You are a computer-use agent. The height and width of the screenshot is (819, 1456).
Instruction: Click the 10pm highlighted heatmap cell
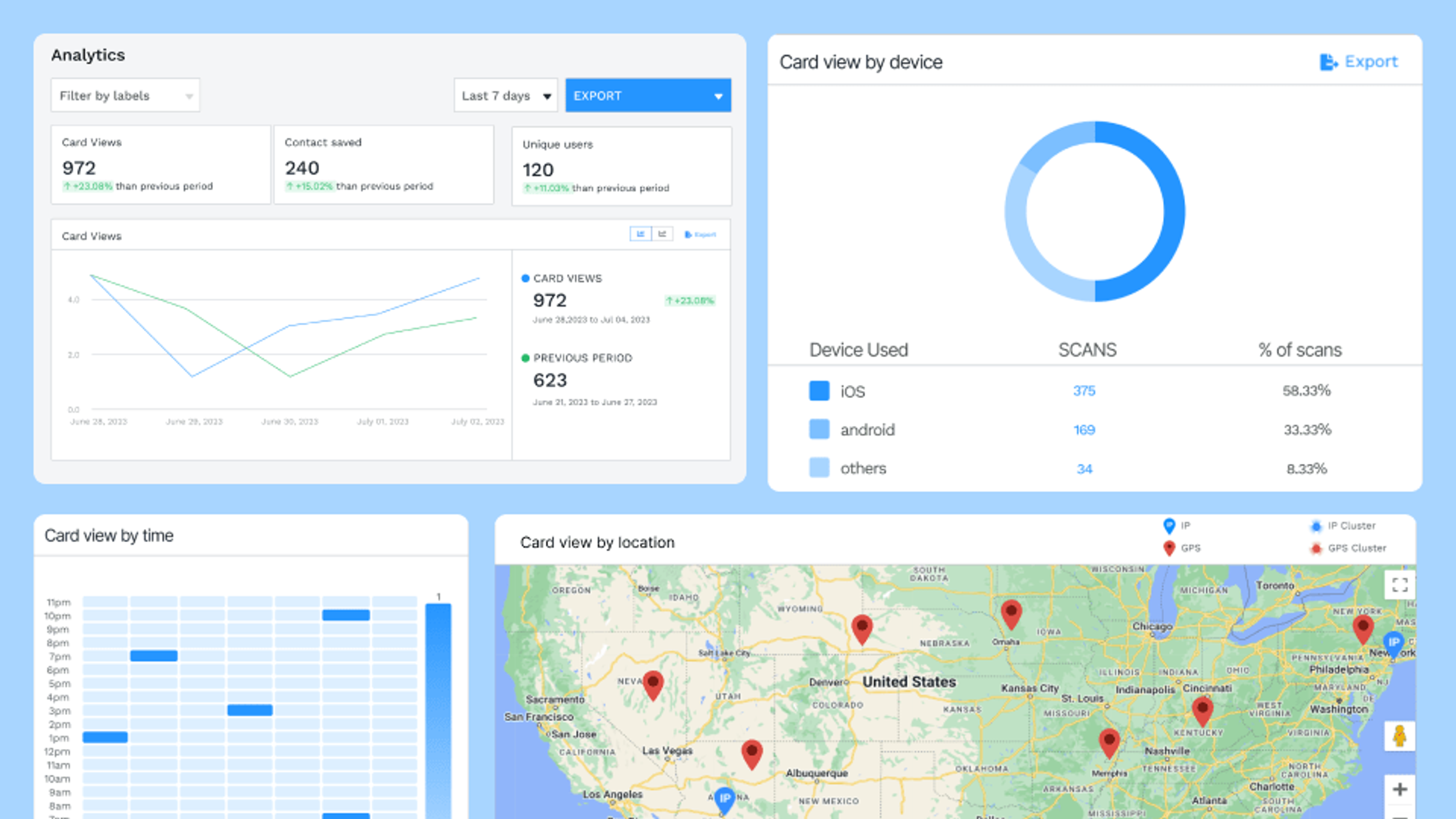coord(346,615)
